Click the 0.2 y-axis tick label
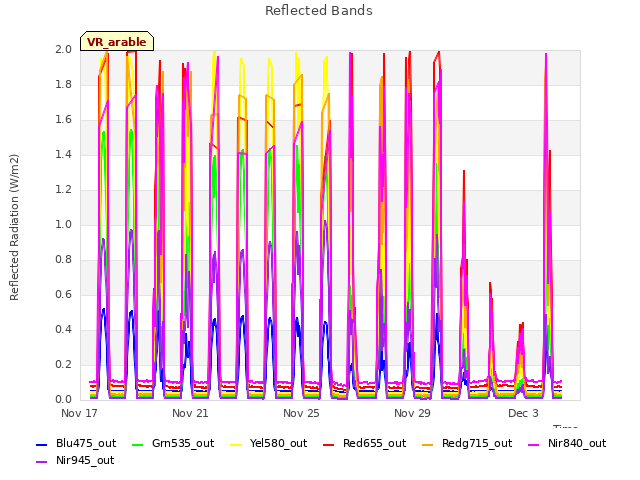Viewport: 640px width, 480px height. coord(63,364)
